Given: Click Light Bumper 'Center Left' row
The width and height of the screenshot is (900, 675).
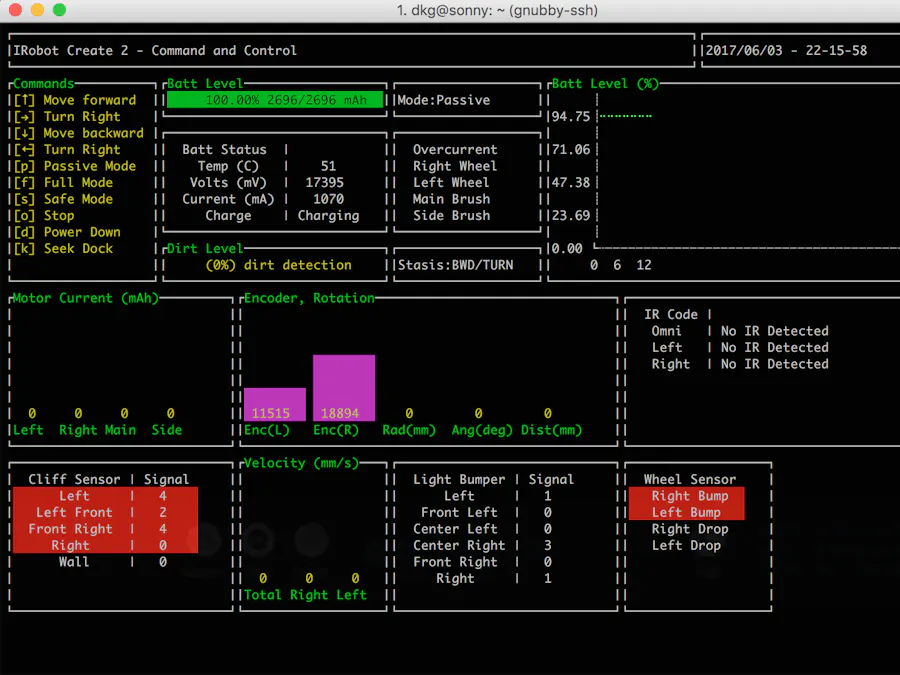Looking at the screenshot, I should 482,529.
